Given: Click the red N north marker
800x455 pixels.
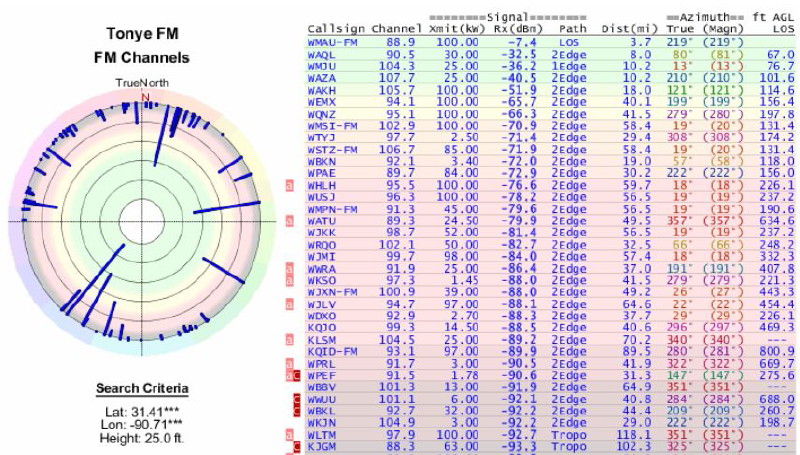Looking at the screenshot, I should click(145, 97).
